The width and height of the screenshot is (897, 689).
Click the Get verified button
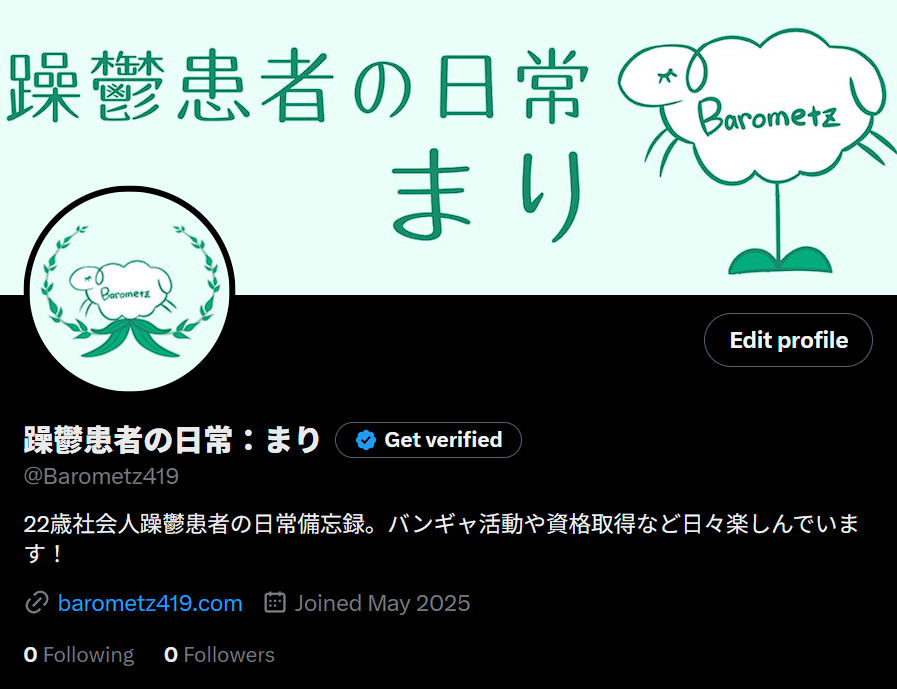click(428, 440)
